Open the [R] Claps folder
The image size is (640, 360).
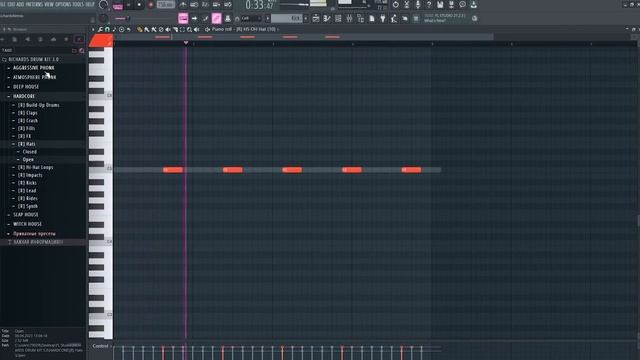pos(27,113)
